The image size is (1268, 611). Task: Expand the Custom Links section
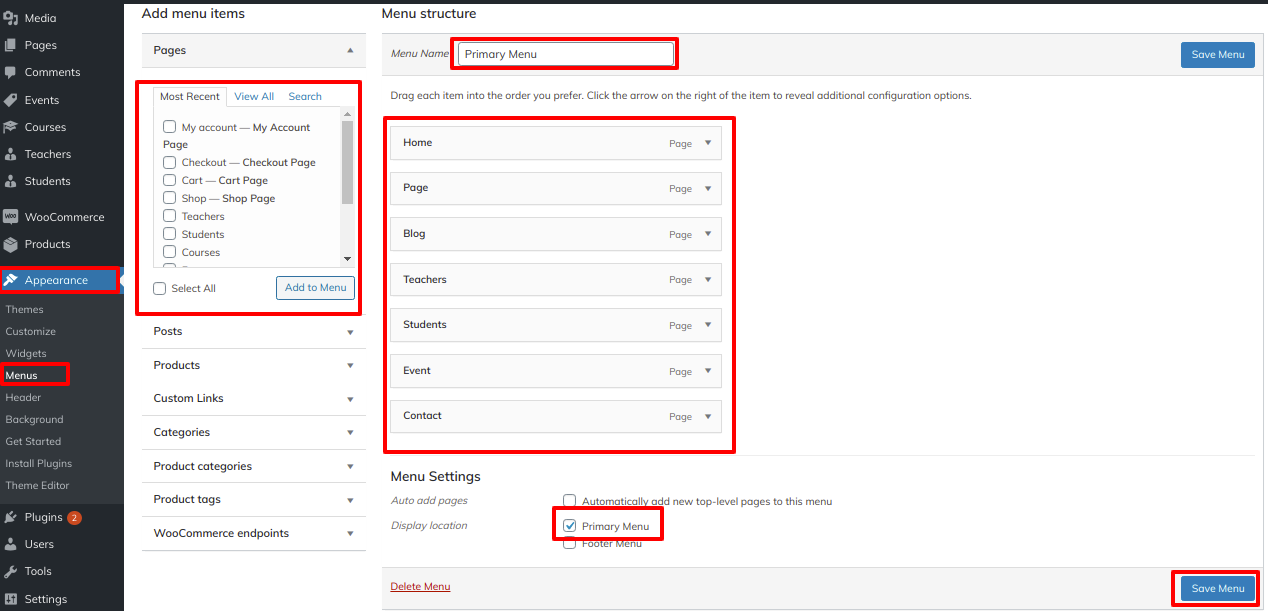click(350, 399)
